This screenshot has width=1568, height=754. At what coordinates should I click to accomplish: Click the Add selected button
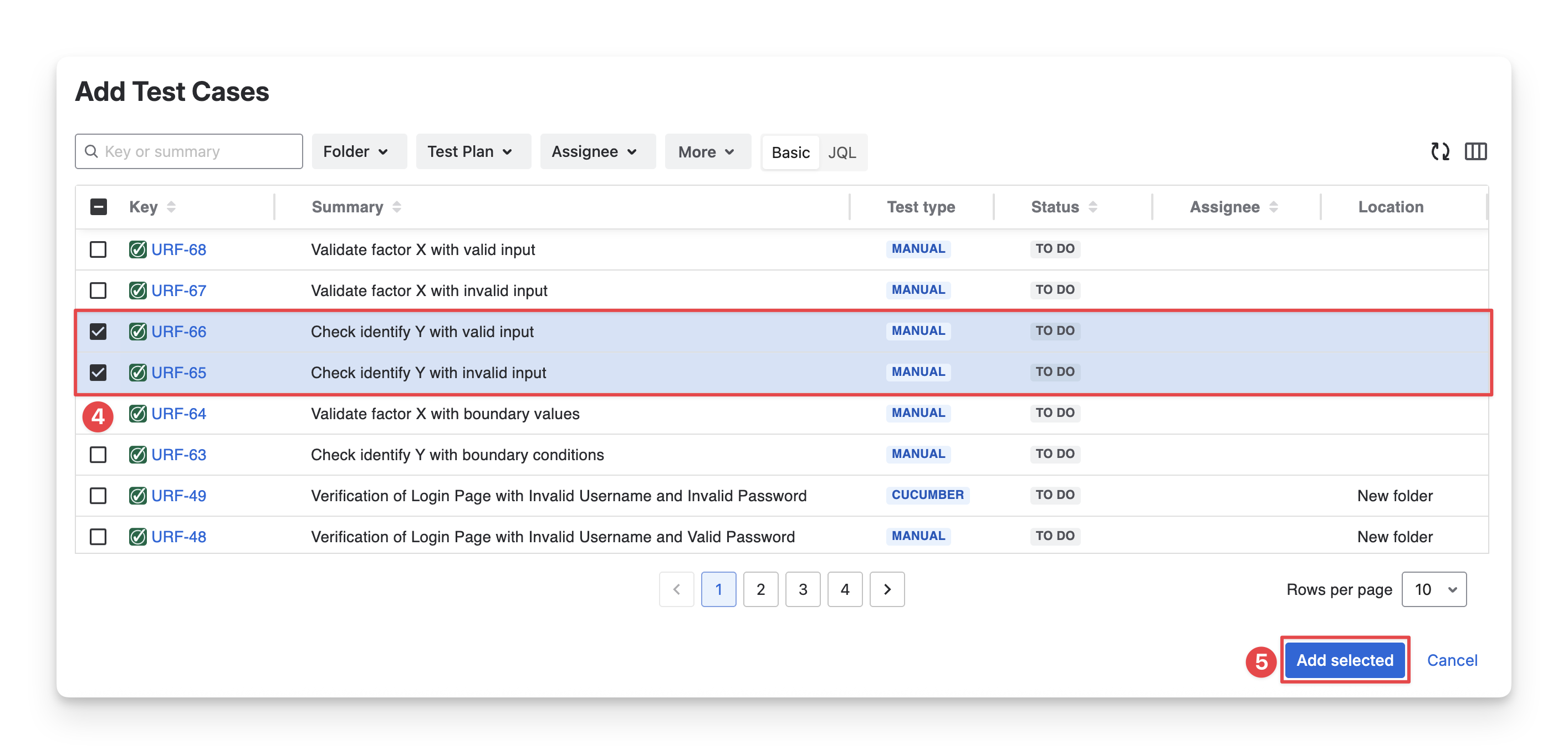click(x=1344, y=660)
